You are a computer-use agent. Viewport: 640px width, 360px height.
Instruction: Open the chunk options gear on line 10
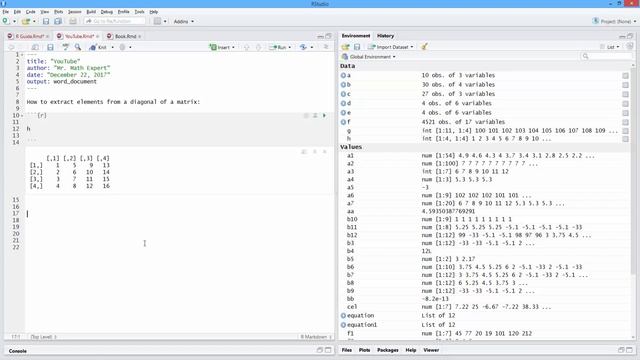pyautogui.click(x=306, y=116)
